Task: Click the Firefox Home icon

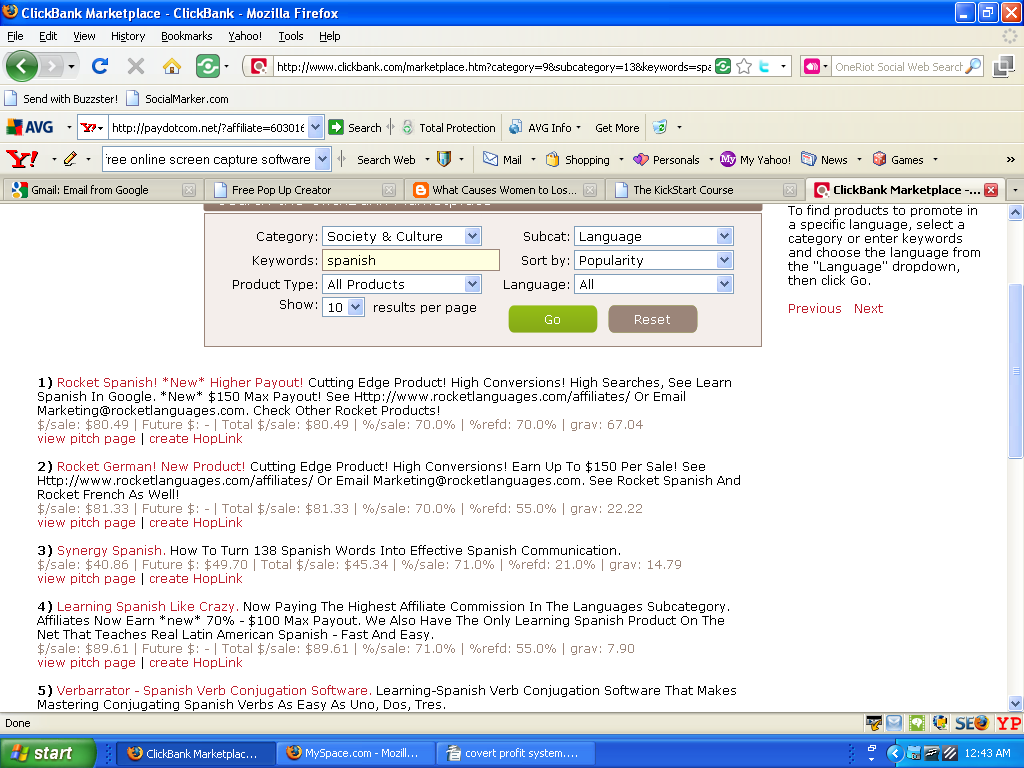Action: point(172,67)
